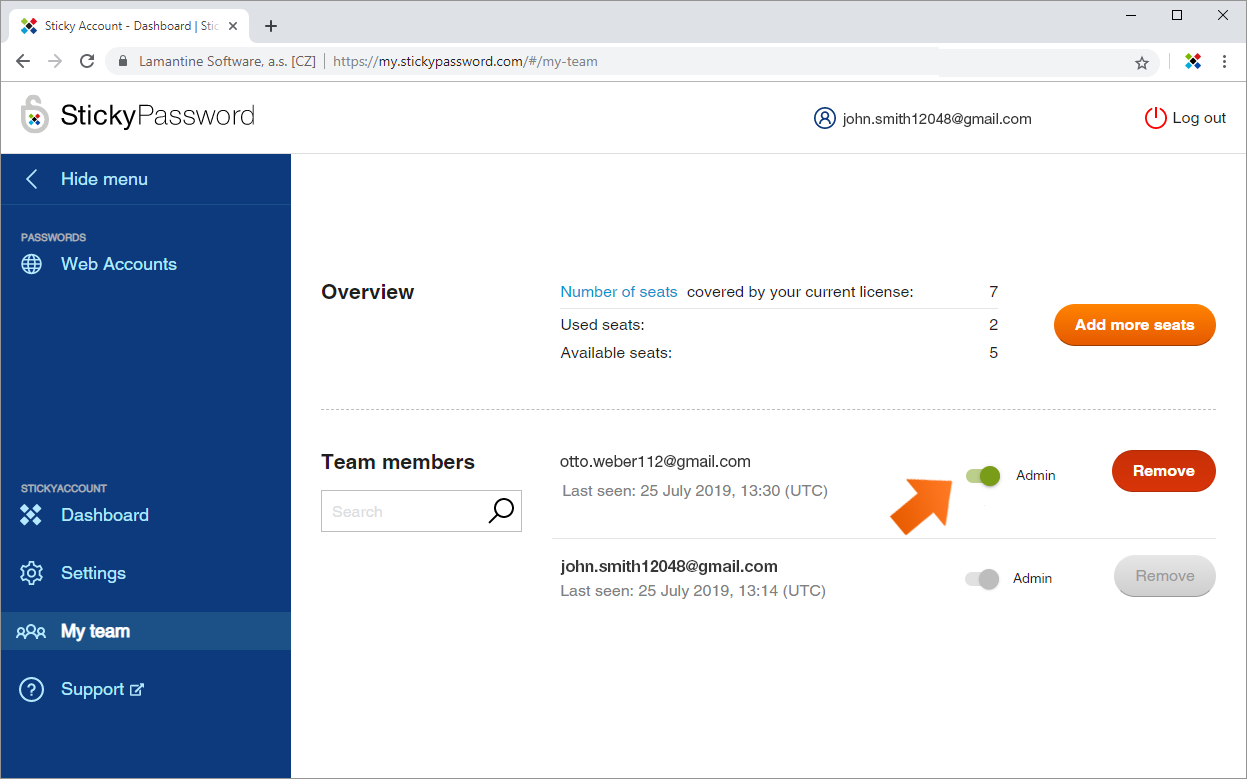This screenshot has height=779, width=1247.
Task: Select My team in the sidebar
Action: click(x=95, y=631)
